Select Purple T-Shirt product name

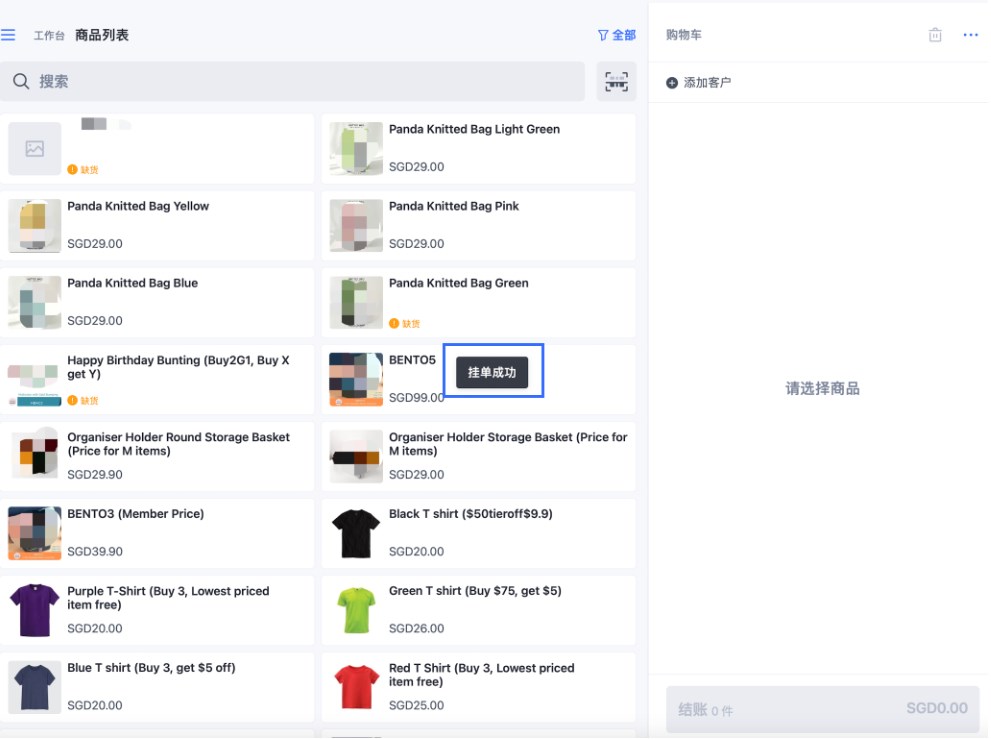pyautogui.click(x=168, y=598)
